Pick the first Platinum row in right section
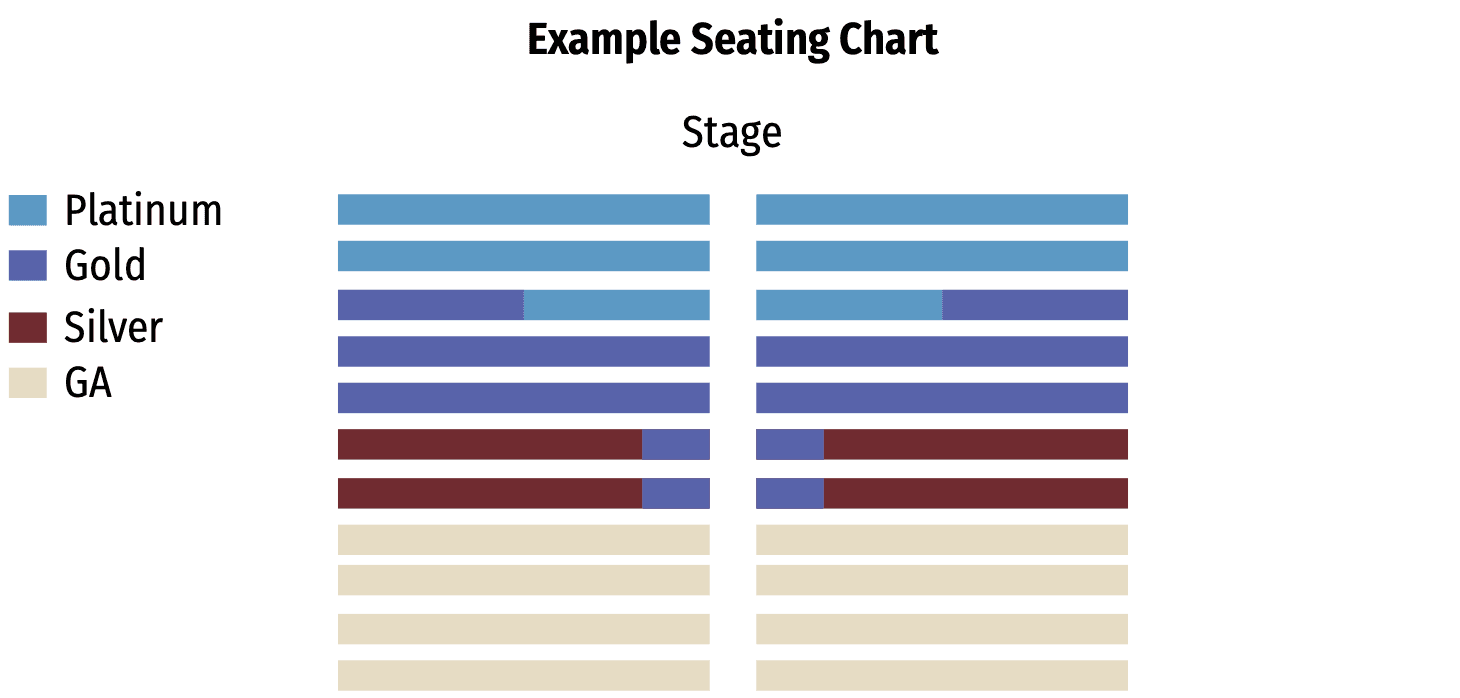 (941, 210)
